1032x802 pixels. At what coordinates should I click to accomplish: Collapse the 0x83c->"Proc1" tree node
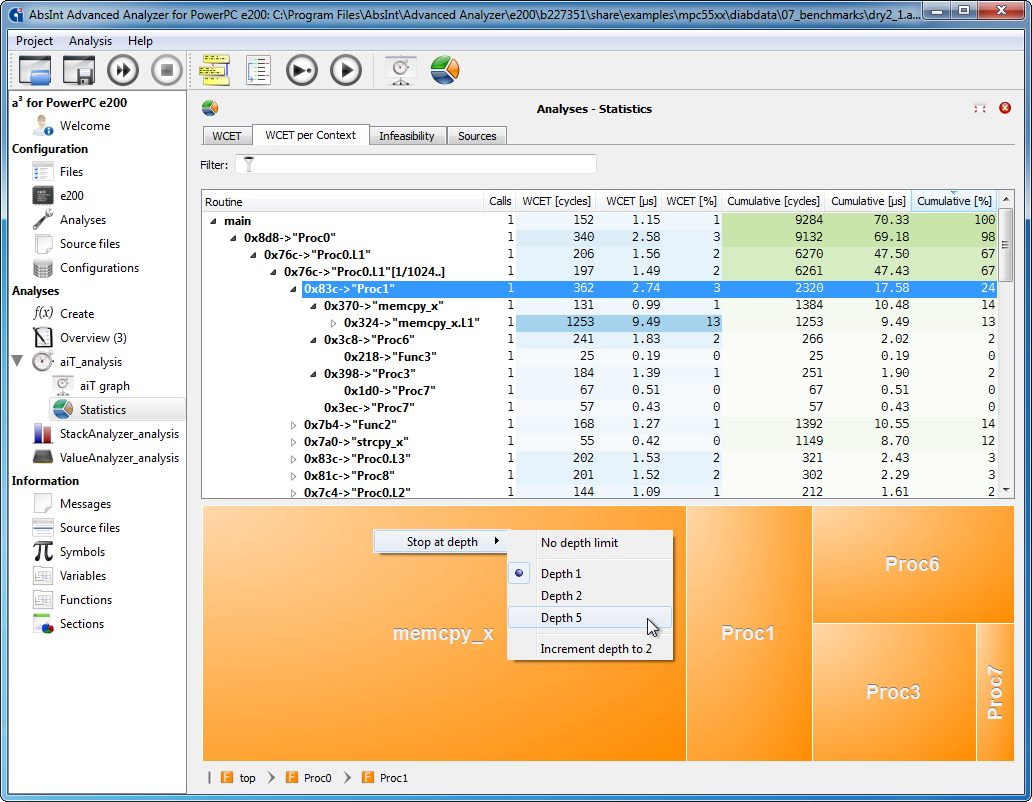pos(293,289)
